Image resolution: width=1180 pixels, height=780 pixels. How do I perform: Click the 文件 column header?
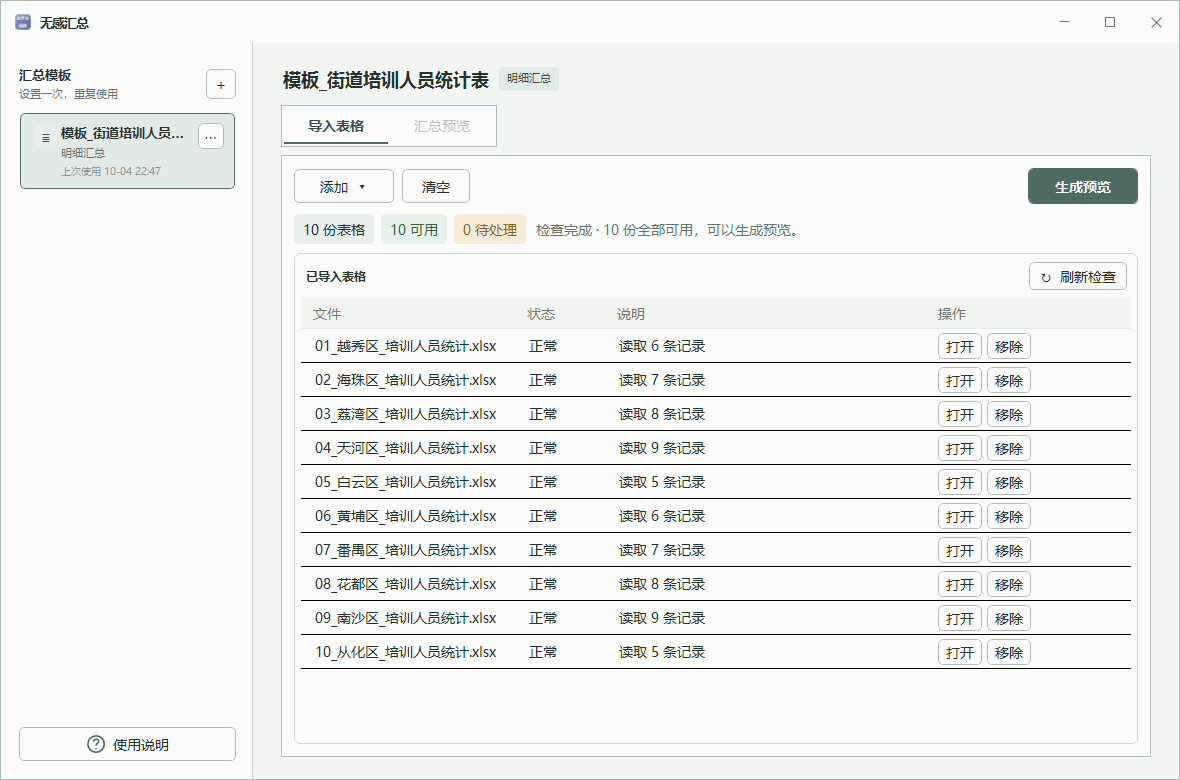(x=327, y=314)
